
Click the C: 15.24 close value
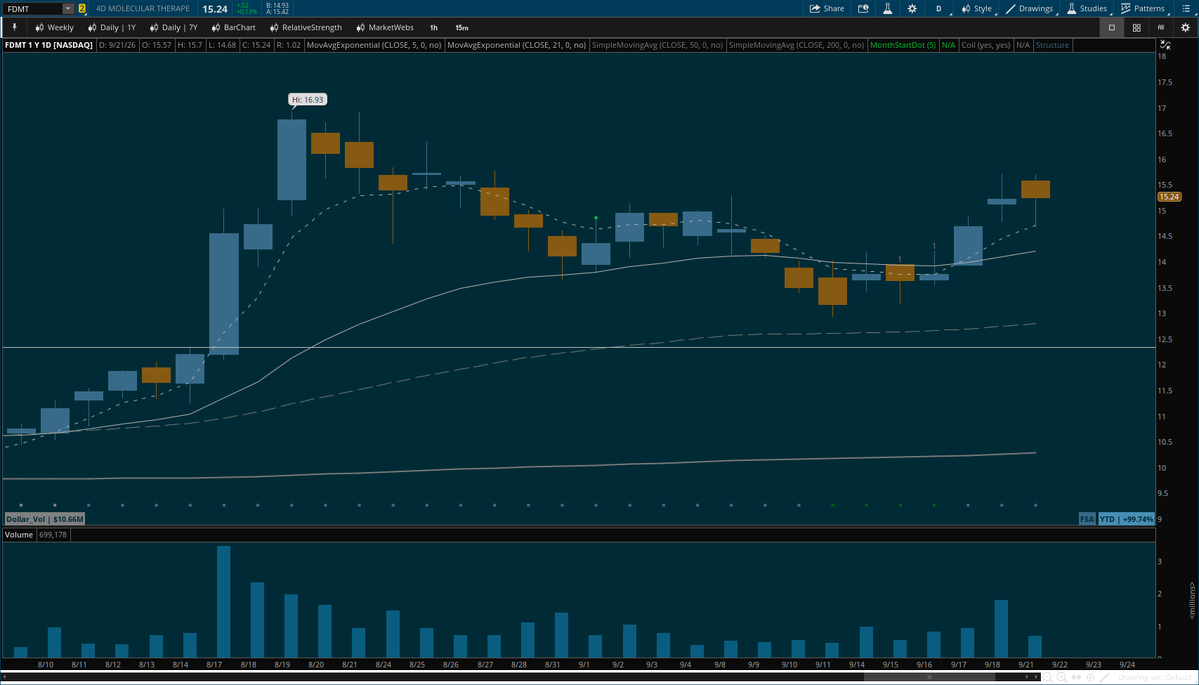[256, 45]
